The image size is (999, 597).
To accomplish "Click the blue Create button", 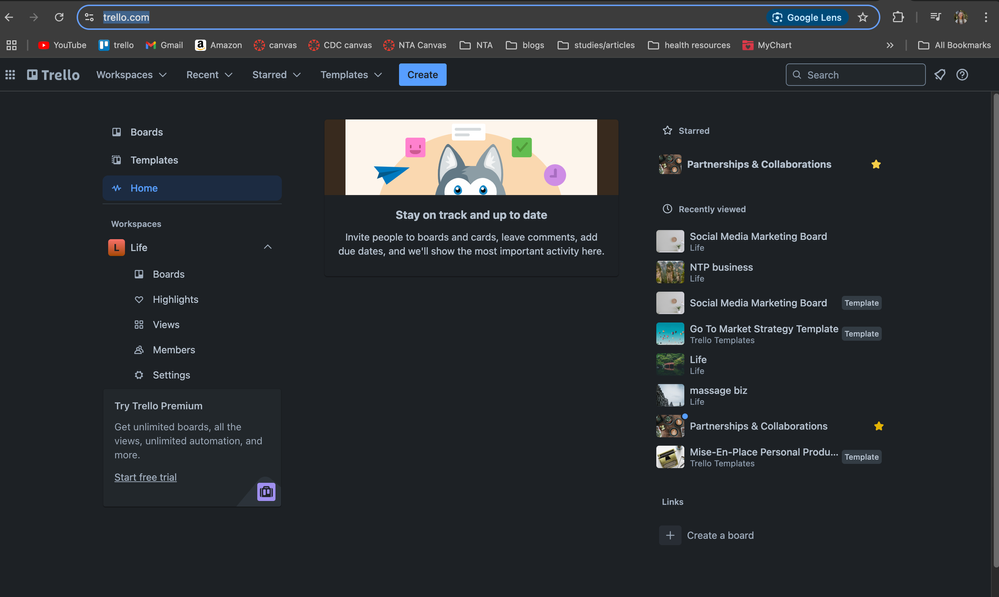I will 422,75.
